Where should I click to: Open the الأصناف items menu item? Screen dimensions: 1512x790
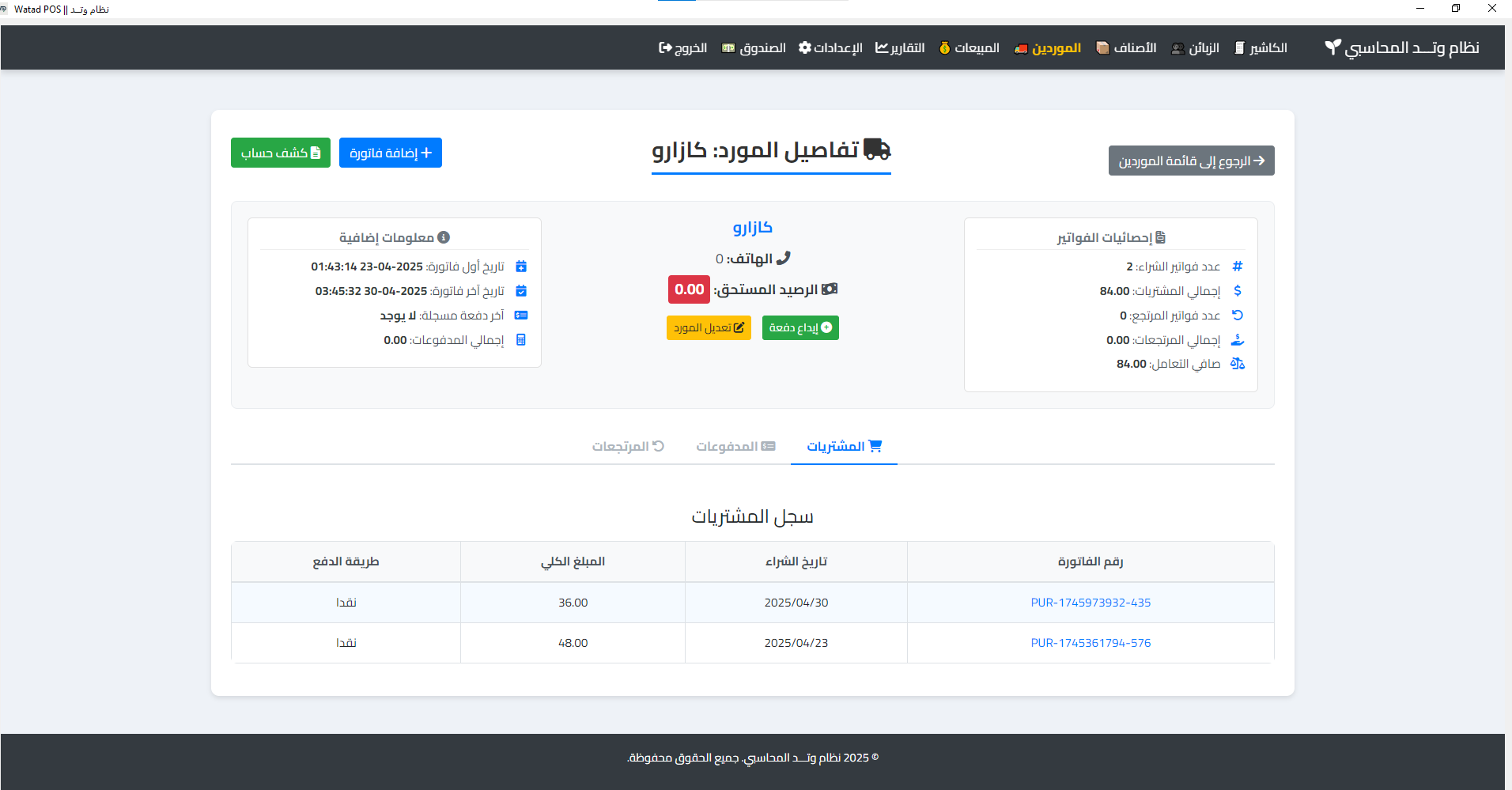pyautogui.click(x=1126, y=48)
